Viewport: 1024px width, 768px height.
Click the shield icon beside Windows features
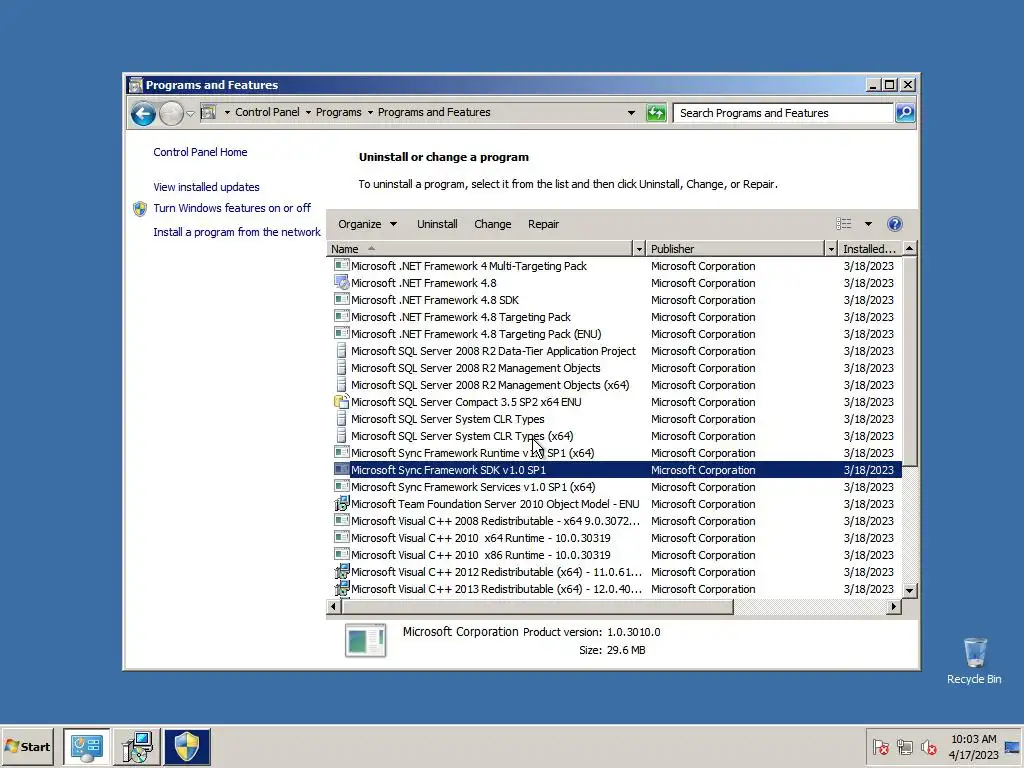[140, 209]
